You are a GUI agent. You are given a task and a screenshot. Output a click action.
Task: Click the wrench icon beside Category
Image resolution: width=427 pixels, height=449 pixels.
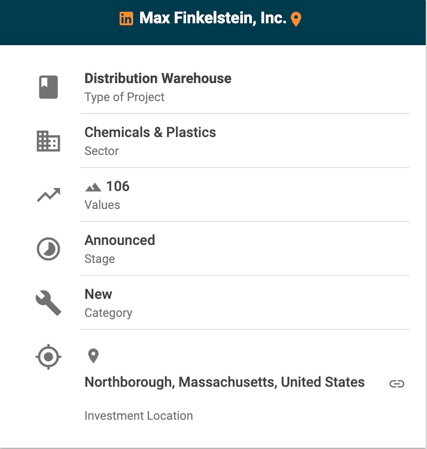(x=48, y=303)
